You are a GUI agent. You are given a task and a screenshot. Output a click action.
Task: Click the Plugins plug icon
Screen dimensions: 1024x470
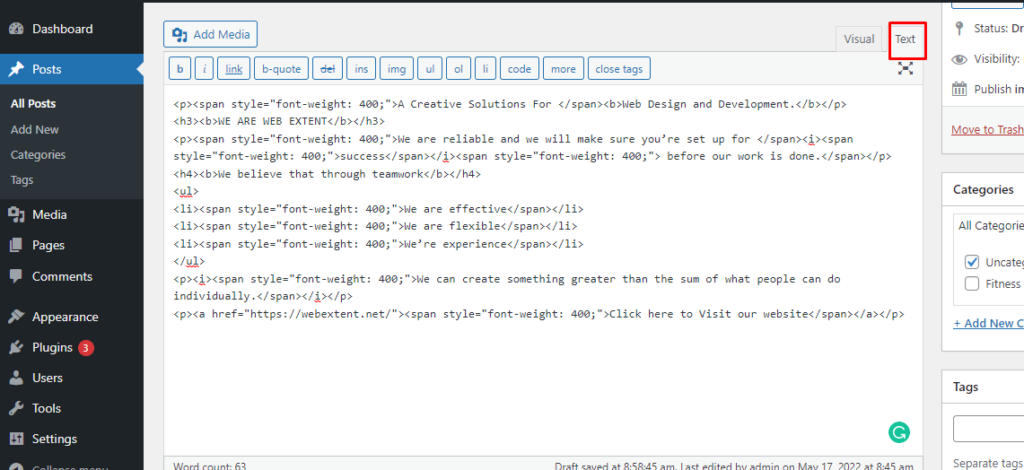click(16, 348)
